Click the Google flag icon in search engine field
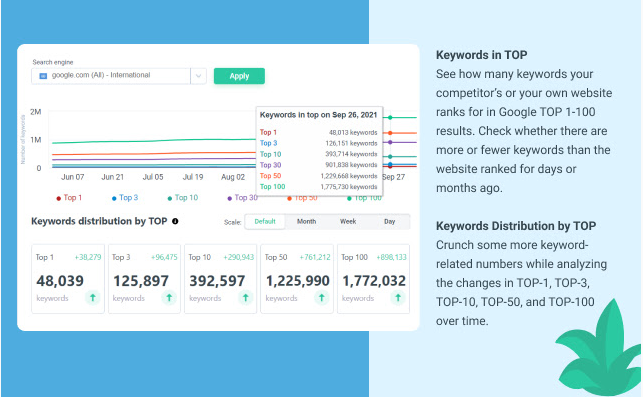Image resolution: width=643 pixels, height=397 pixels. coord(43,76)
